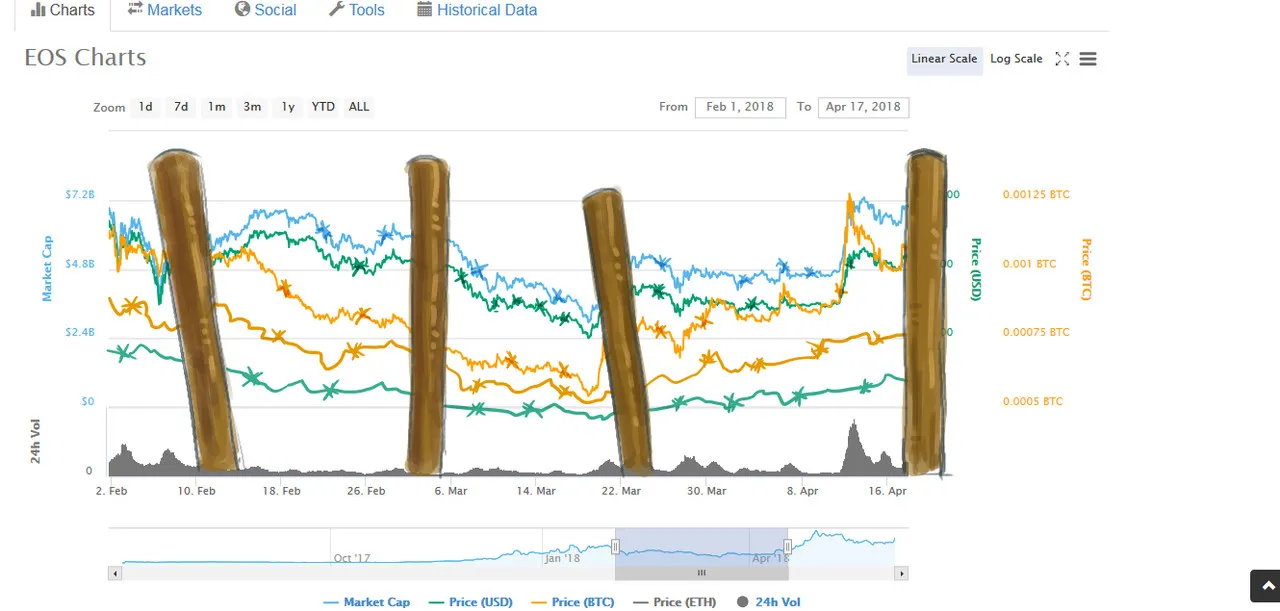This screenshot has height=611, width=1280.
Task: Toggle Price (BTC) series in legend
Action: coord(573,602)
